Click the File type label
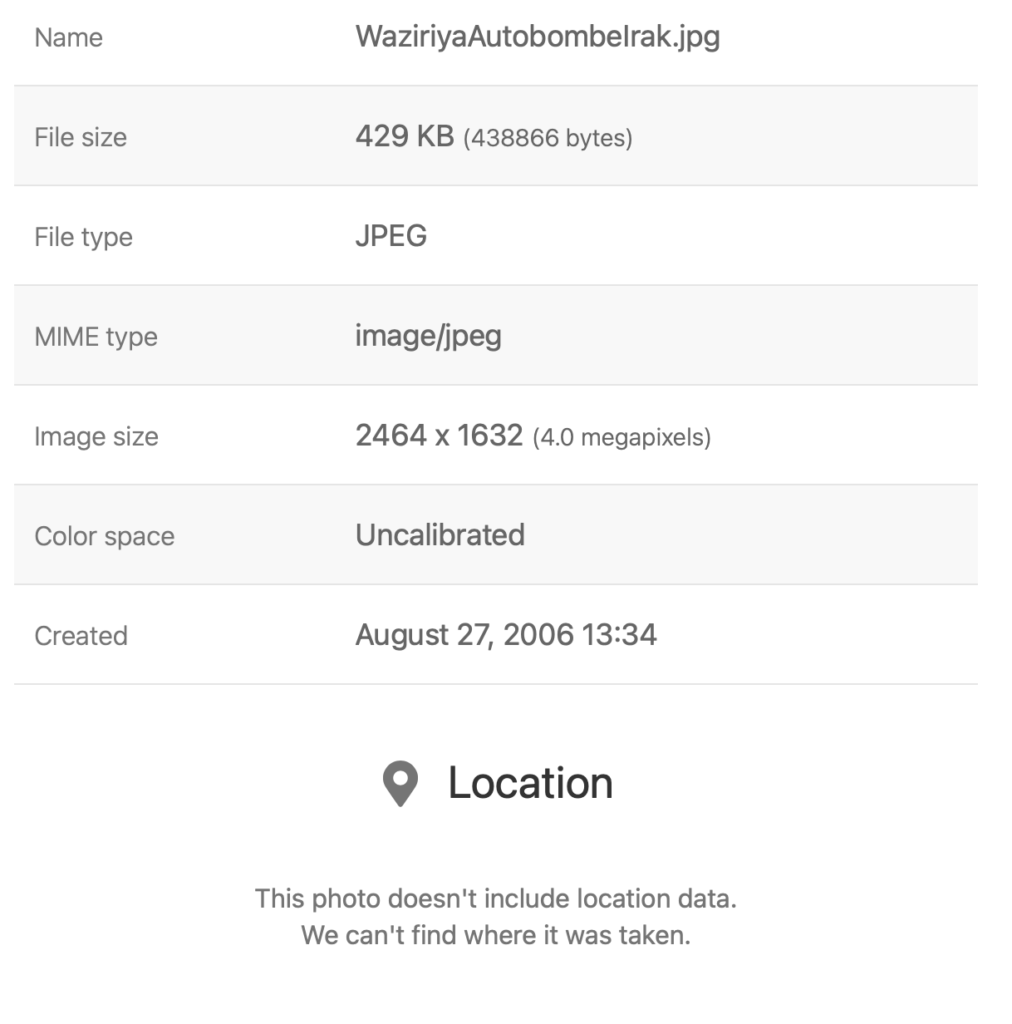The width and height of the screenshot is (1012, 1024). click(x=83, y=237)
